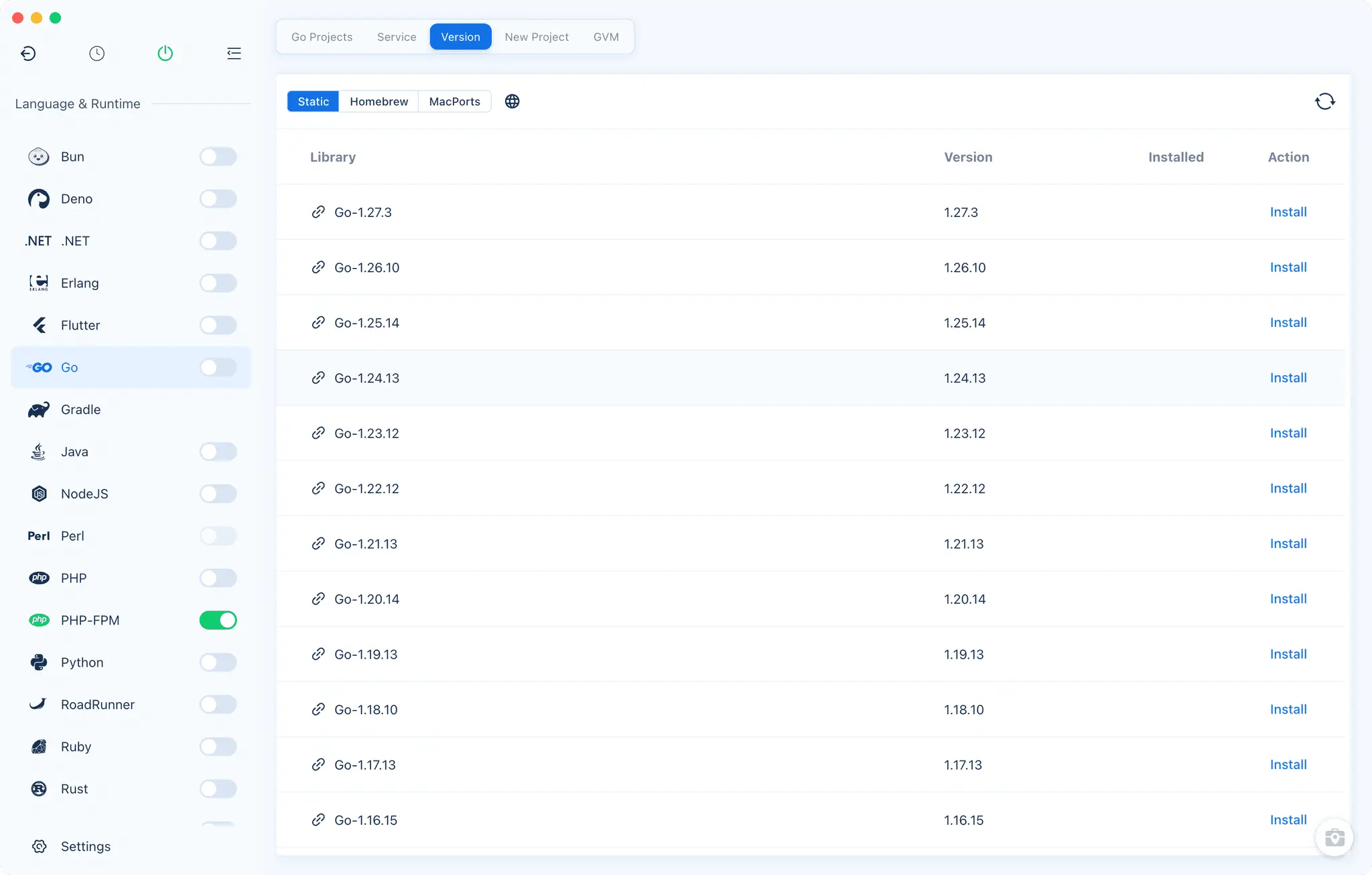Image resolution: width=1372 pixels, height=875 pixels.
Task: Click the link icon for Go-1.24.13
Action: coord(318,378)
